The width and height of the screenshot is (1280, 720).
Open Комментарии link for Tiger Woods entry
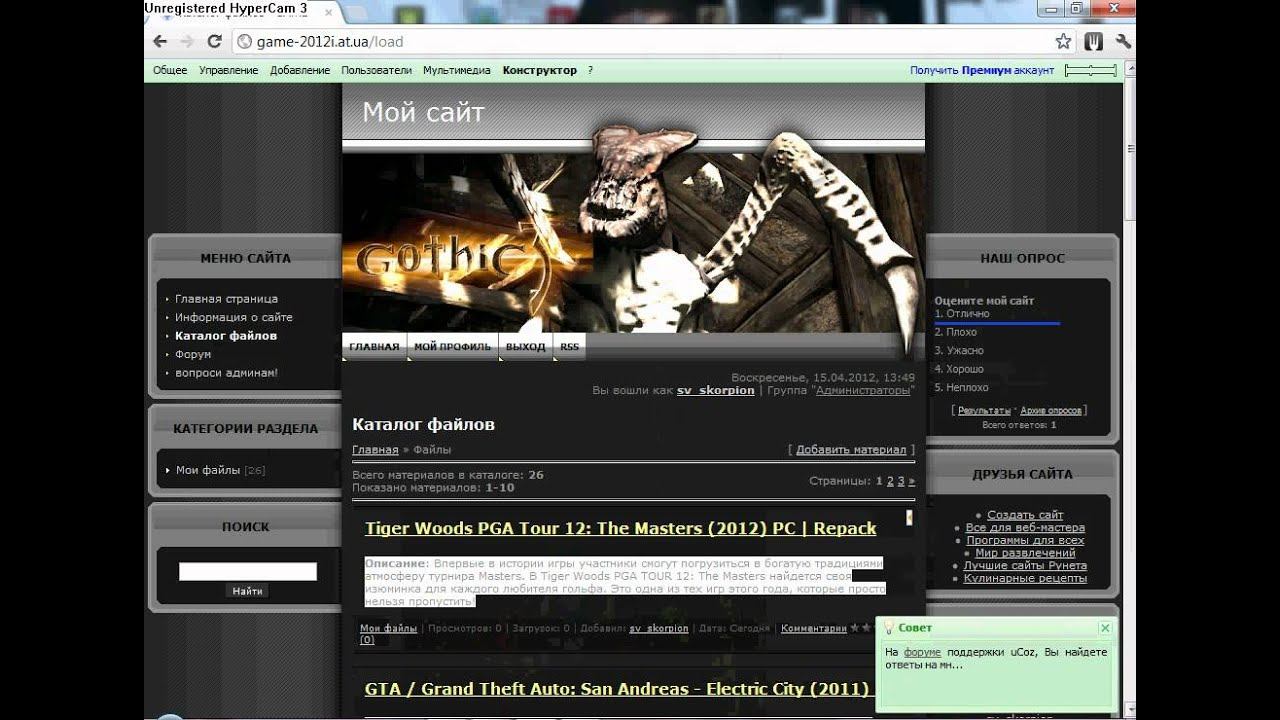(813, 629)
